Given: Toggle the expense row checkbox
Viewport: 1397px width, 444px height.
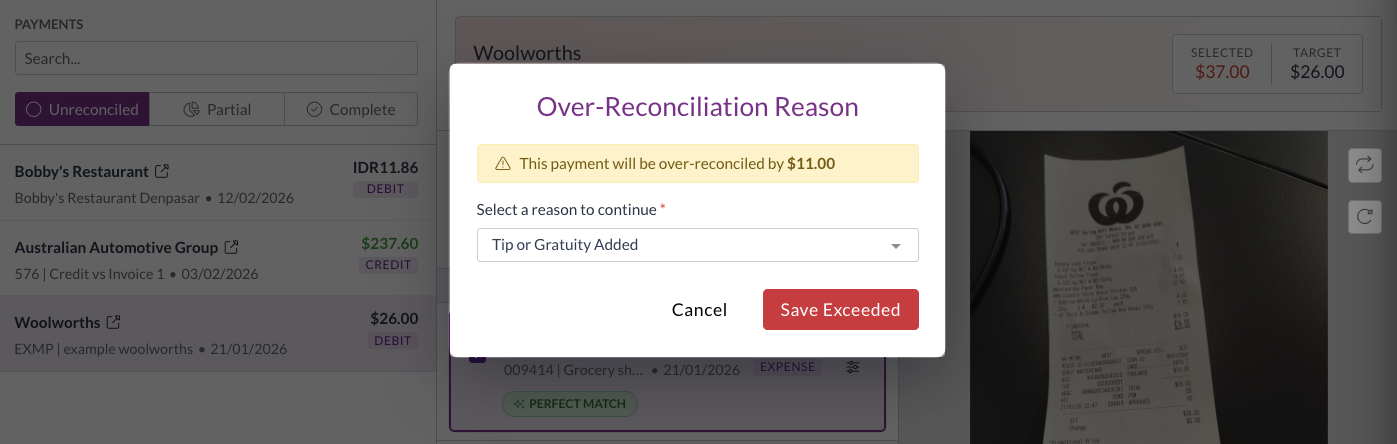Looking at the screenshot, I should point(477,355).
